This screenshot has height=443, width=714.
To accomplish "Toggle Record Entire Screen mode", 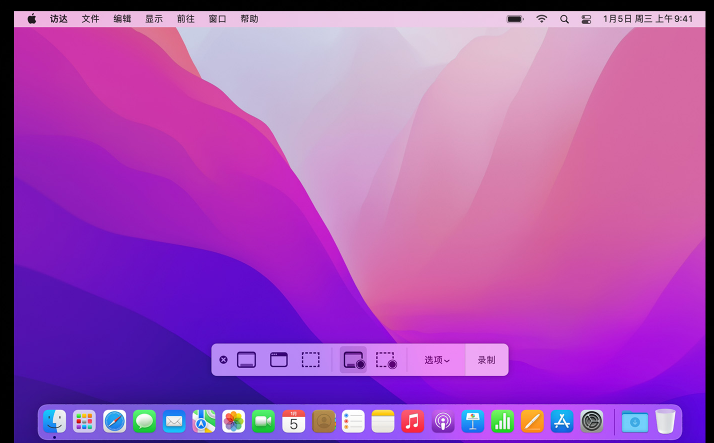I will pos(353,360).
